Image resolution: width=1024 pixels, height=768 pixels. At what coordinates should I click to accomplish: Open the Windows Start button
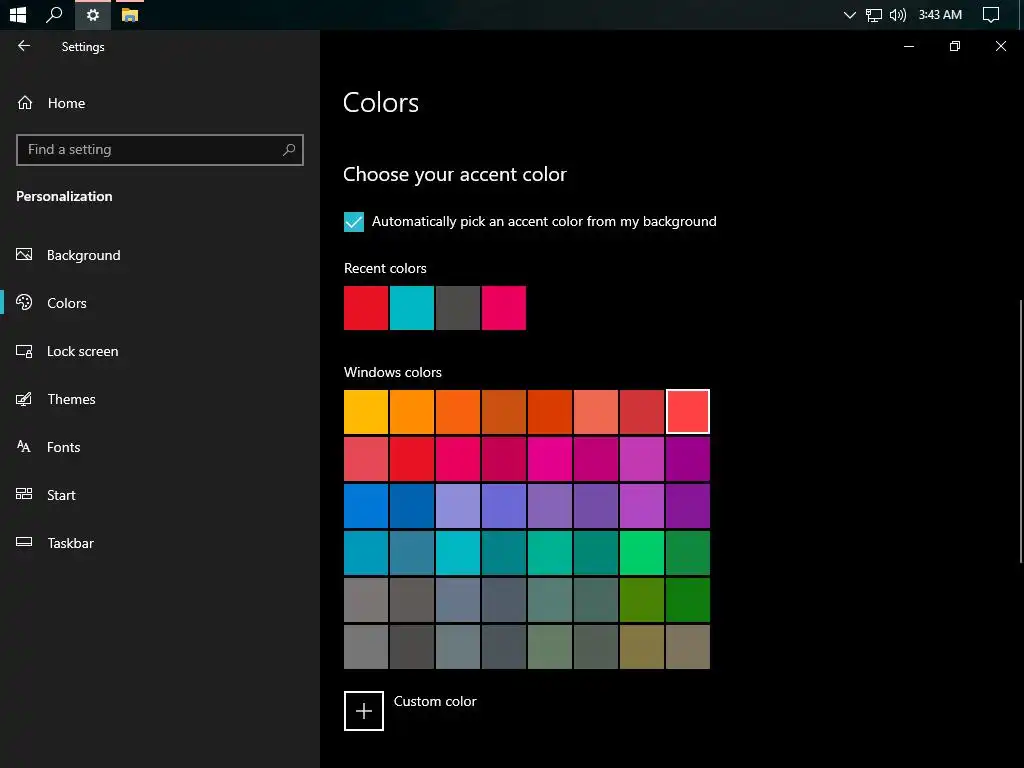[x=18, y=14]
